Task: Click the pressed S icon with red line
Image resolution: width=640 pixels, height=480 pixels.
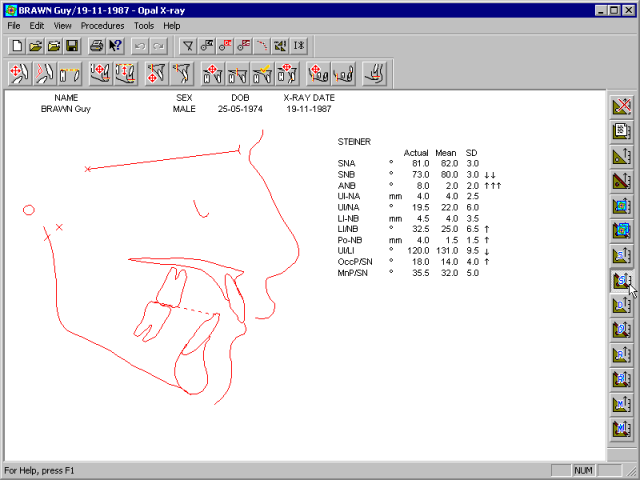Action: coord(621,280)
